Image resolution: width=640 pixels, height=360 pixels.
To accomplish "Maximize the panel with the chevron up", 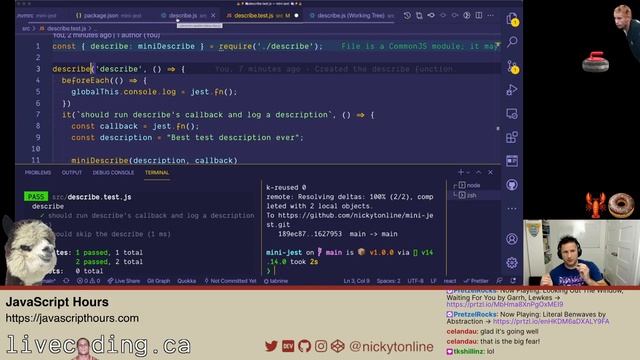I will (x=478, y=172).
